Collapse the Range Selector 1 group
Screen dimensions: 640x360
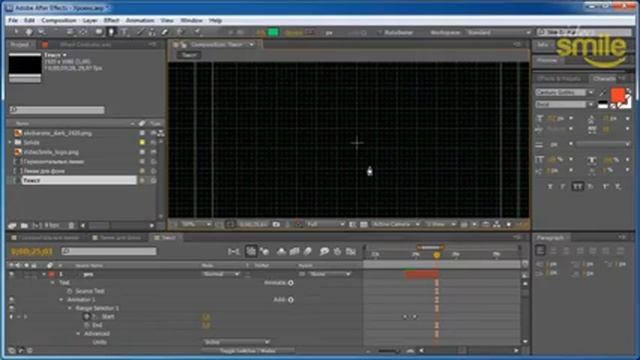point(70,309)
